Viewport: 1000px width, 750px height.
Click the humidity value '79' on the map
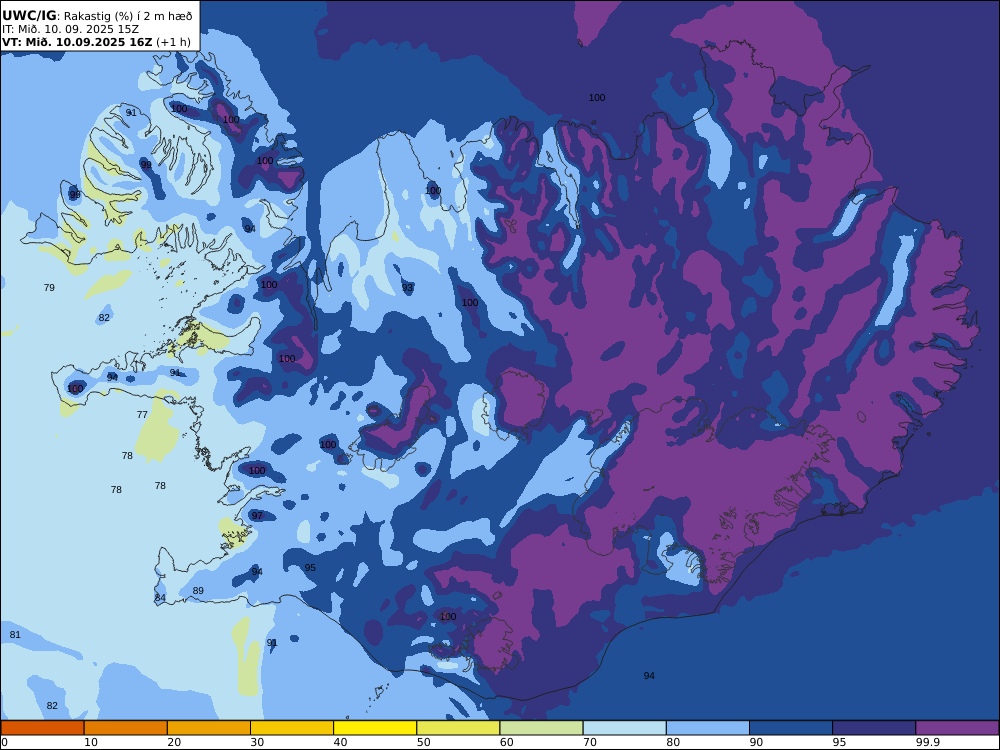click(x=49, y=288)
